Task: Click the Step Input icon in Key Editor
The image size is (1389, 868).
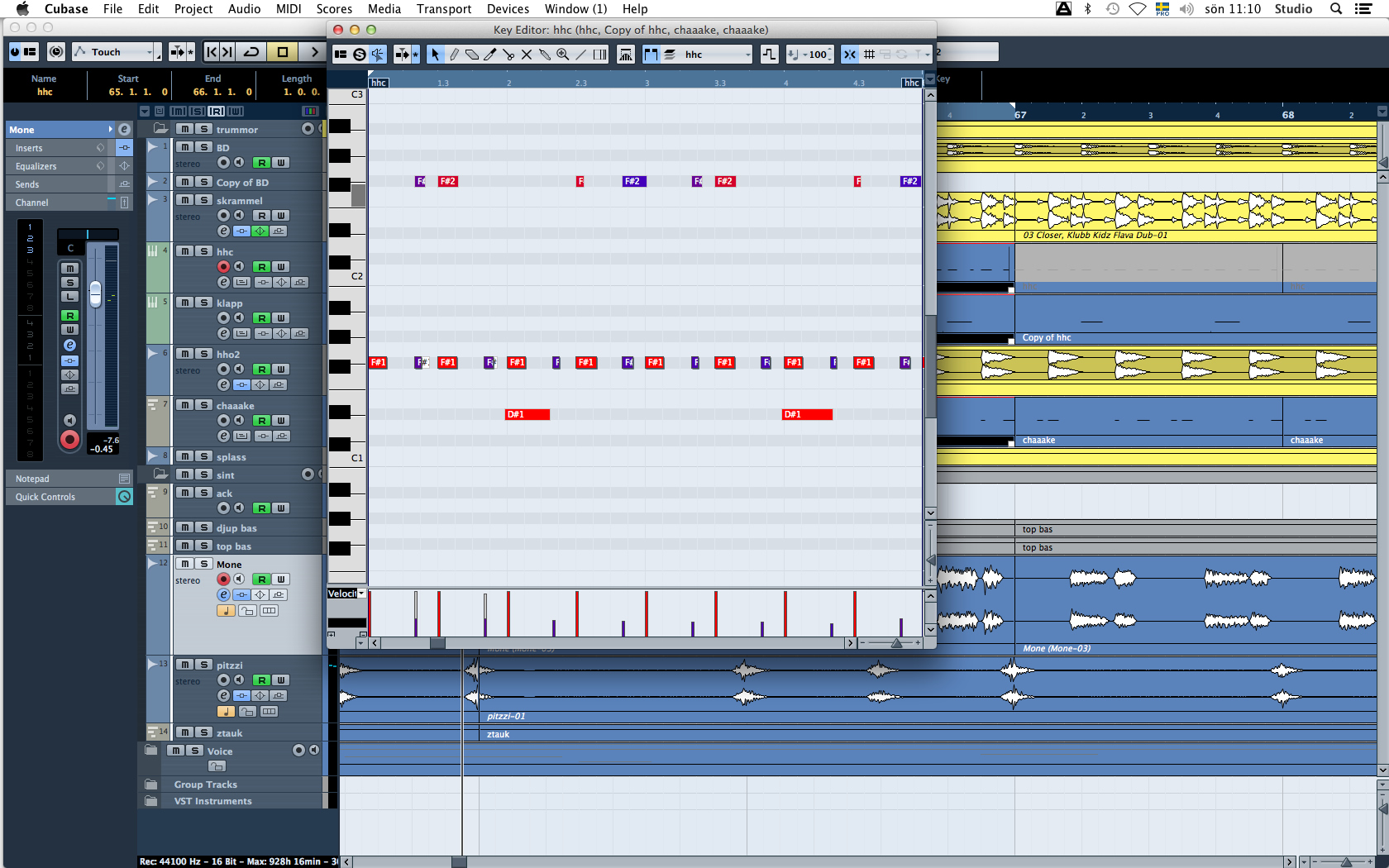Action: point(769,55)
